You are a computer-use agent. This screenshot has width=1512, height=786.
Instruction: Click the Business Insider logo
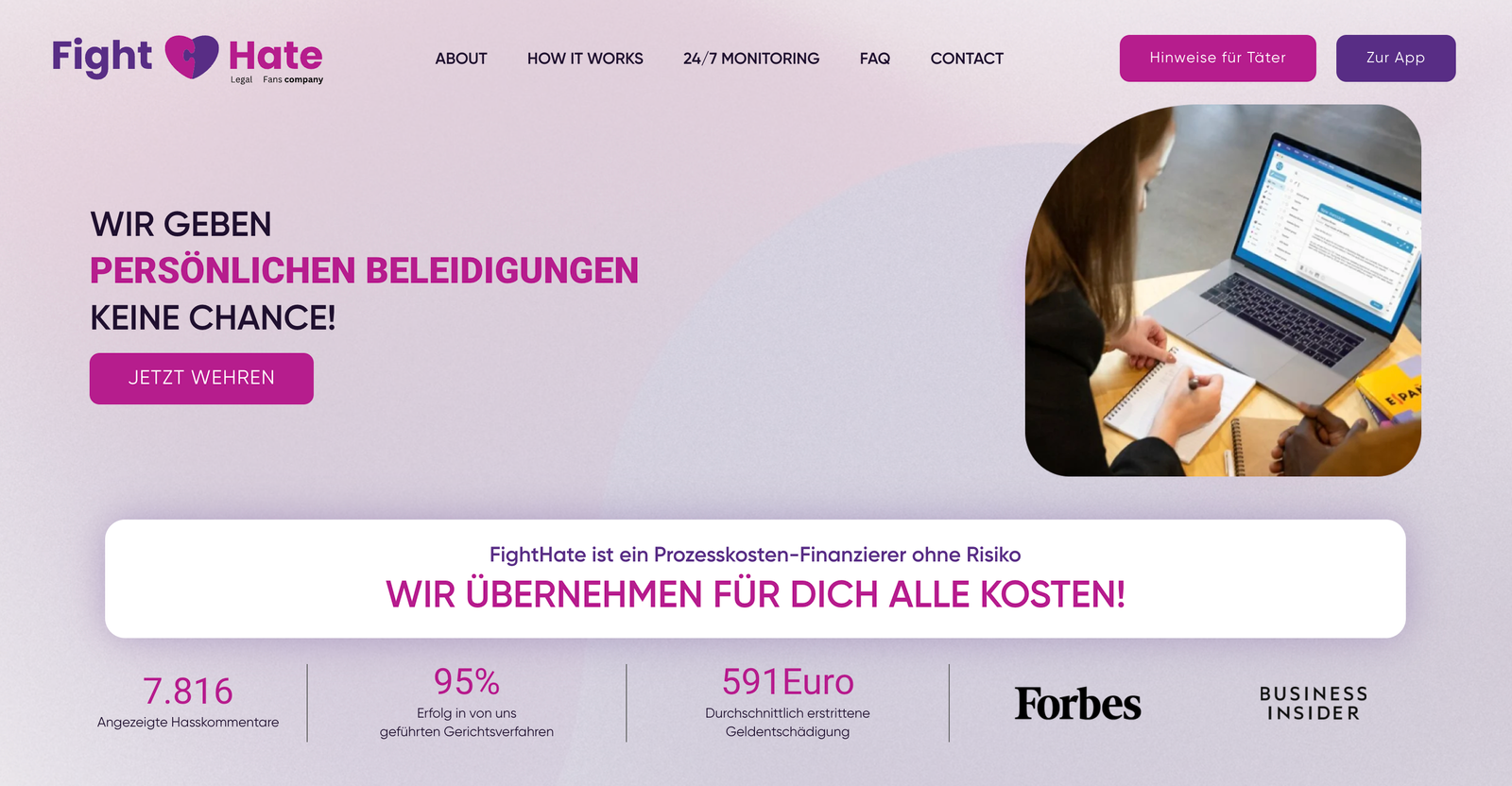pos(1314,704)
